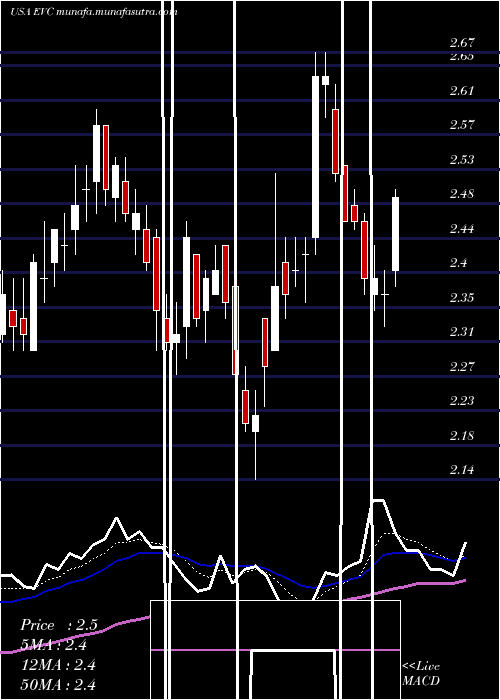Screen dimensions: 500x700
Task: Select the tallest white candlestick near 2.61
Action: click(316, 157)
